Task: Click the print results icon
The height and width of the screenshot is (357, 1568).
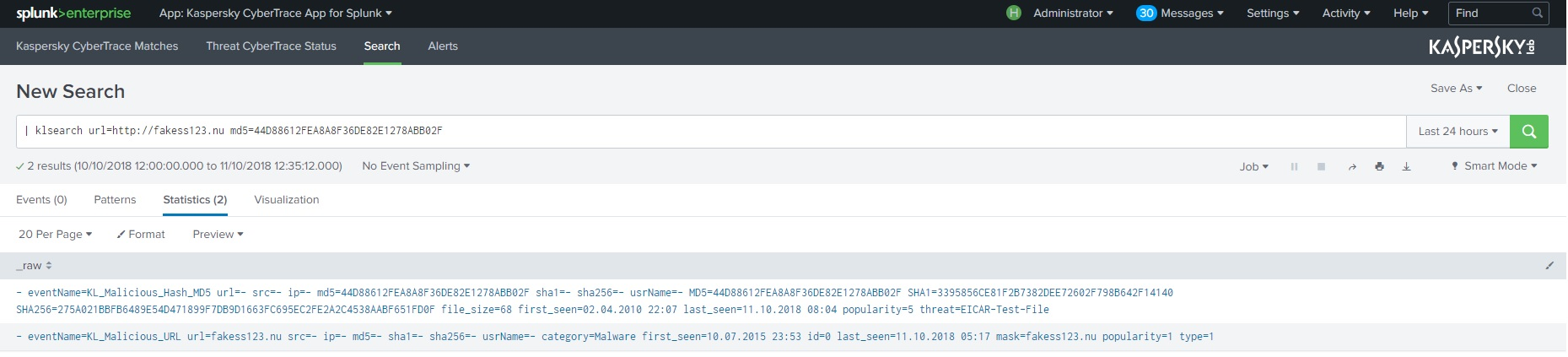Action: pyautogui.click(x=1379, y=166)
